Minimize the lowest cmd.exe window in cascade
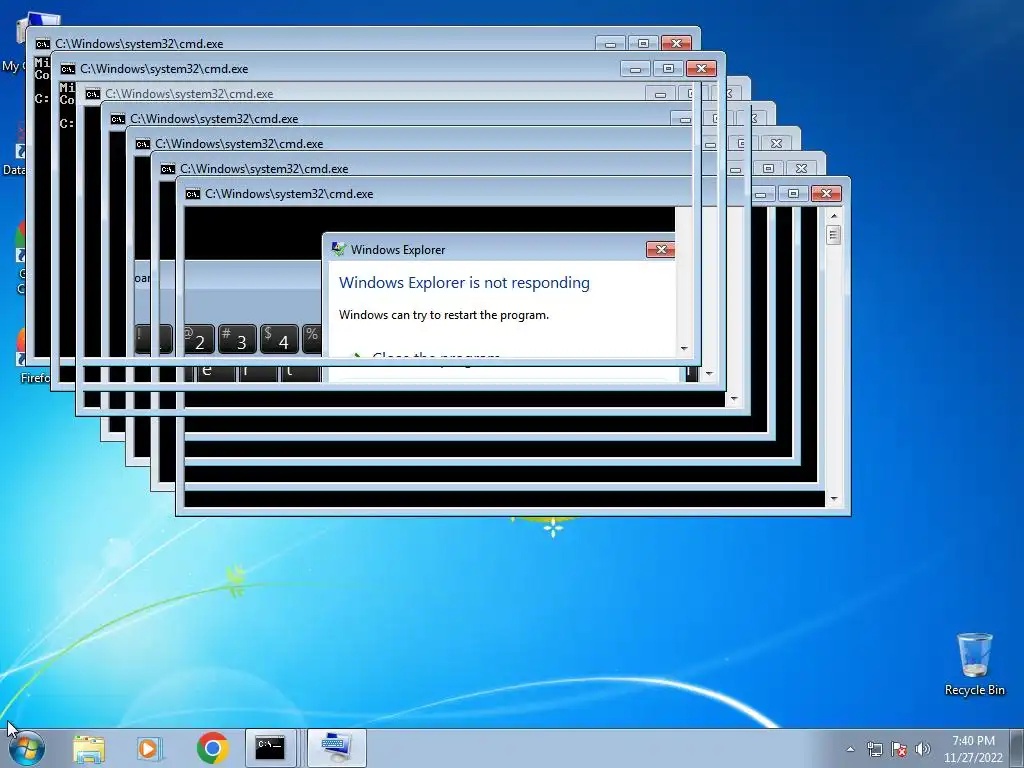Image resolution: width=1024 pixels, height=768 pixels. point(761,193)
